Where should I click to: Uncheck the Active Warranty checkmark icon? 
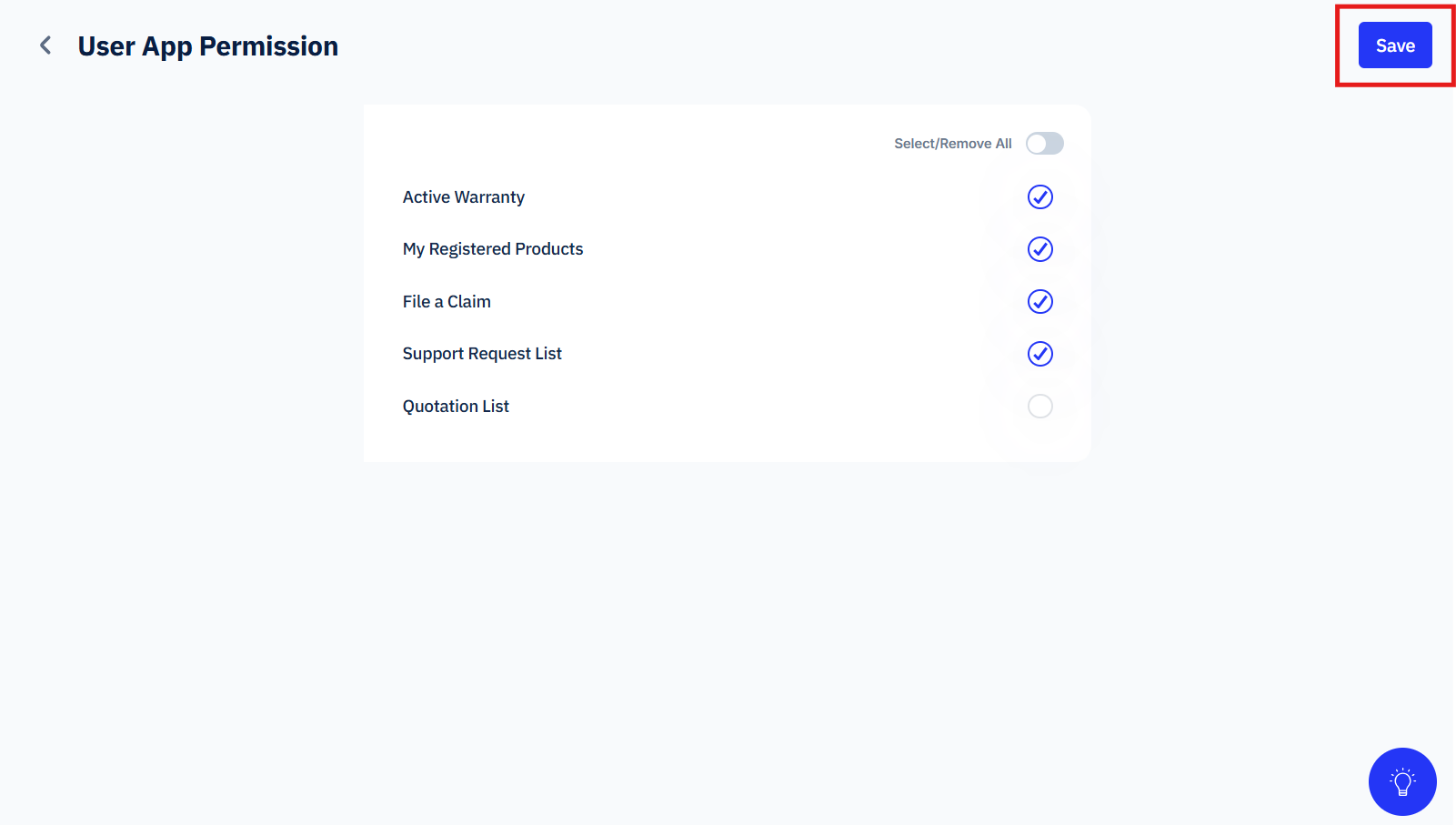click(x=1040, y=196)
